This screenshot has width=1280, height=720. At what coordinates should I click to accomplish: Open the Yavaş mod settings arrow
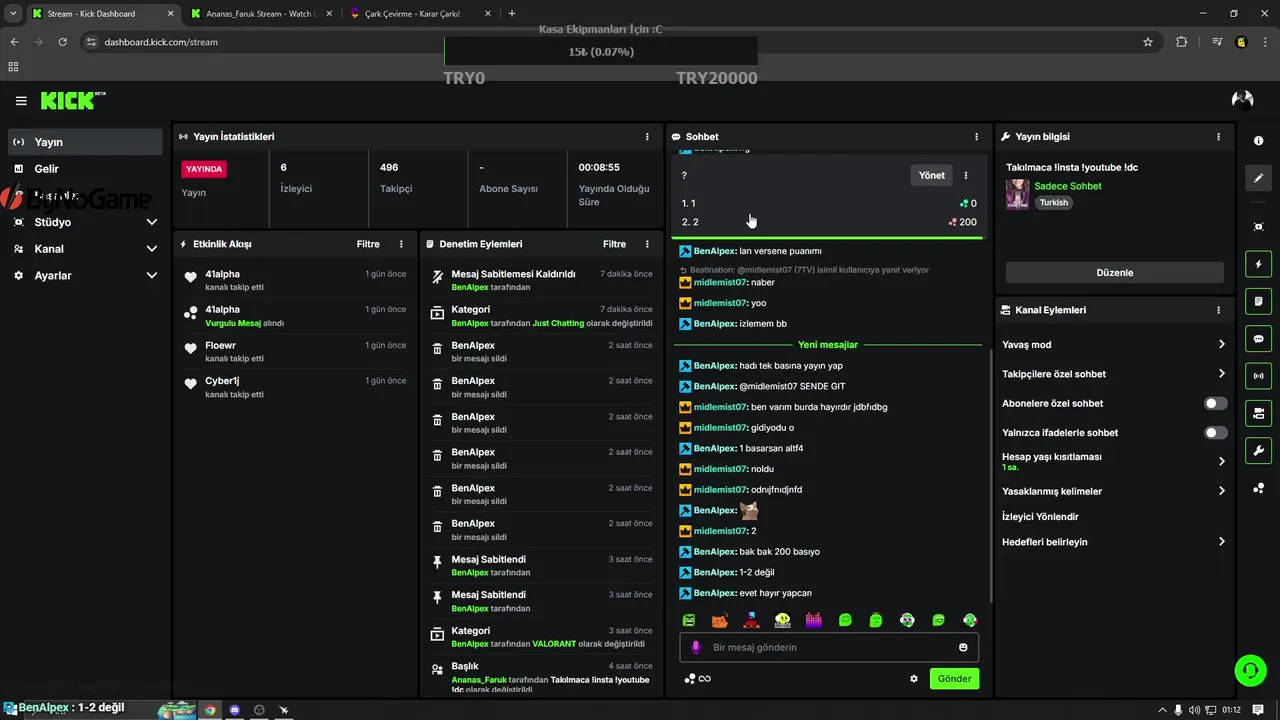pyautogui.click(x=1221, y=344)
